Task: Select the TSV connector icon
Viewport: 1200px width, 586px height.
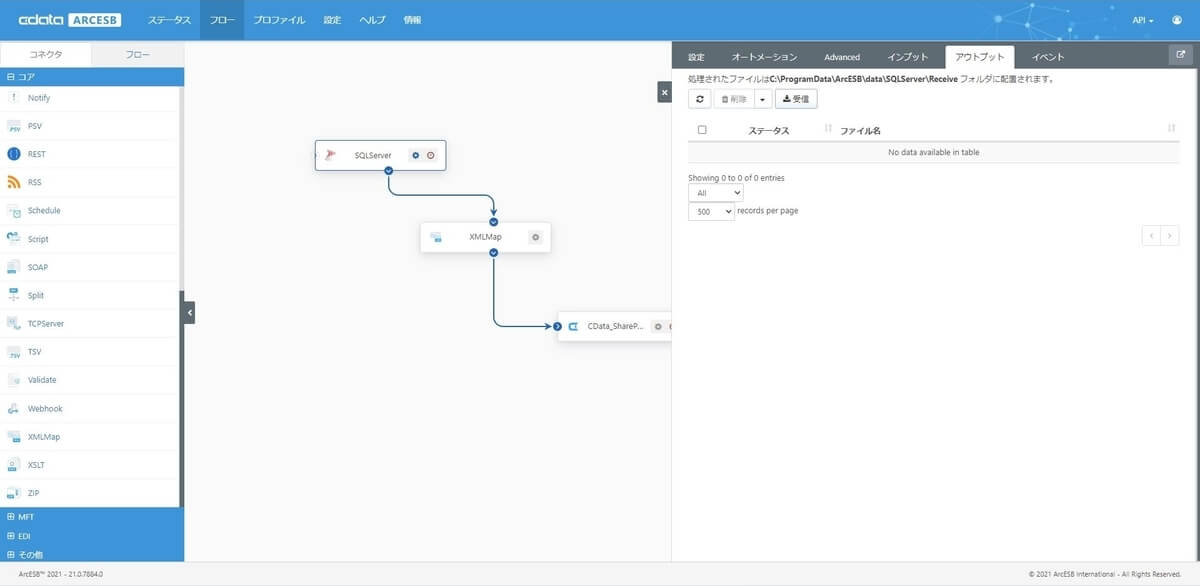Action: tap(14, 352)
